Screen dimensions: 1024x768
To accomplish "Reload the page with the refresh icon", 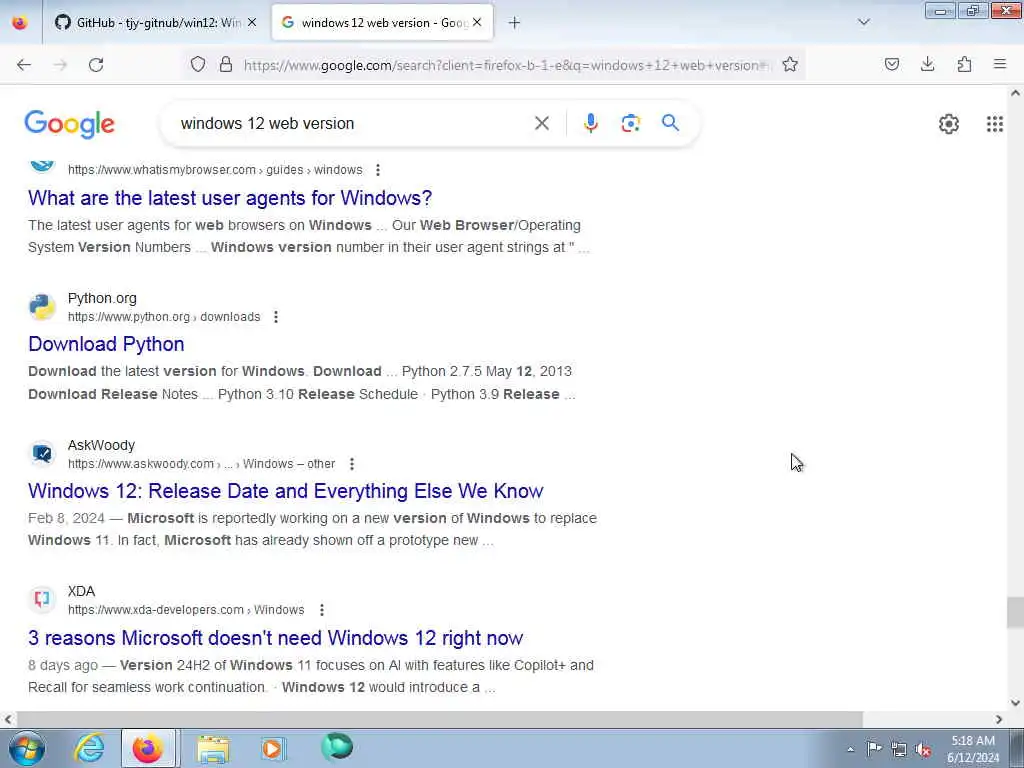I will (96, 65).
